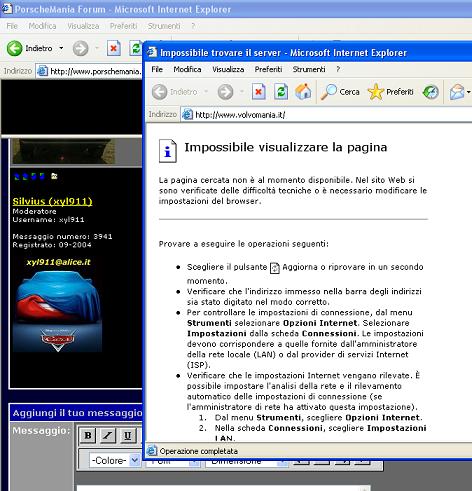Click Refresh icon in PorscheMania window
Image resolution: width=472 pixels, height=491 pixels.
[135, 49]
